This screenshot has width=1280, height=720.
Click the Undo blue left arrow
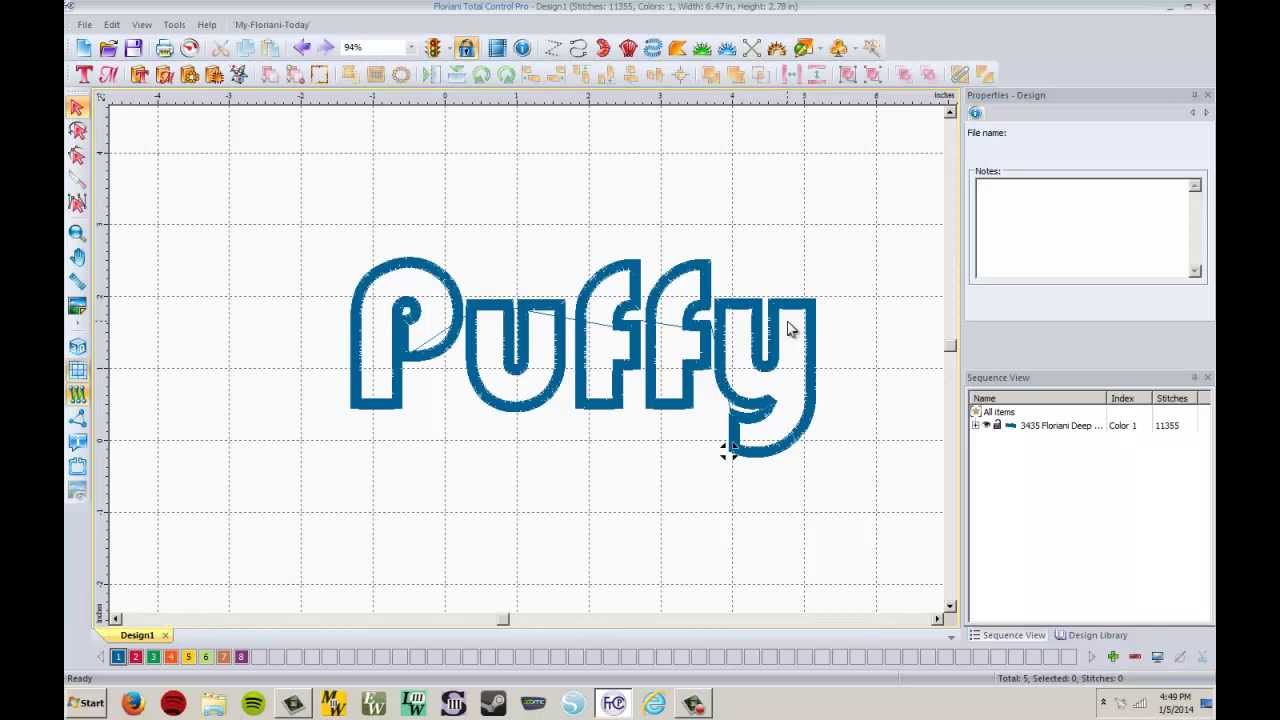point(301,48)
